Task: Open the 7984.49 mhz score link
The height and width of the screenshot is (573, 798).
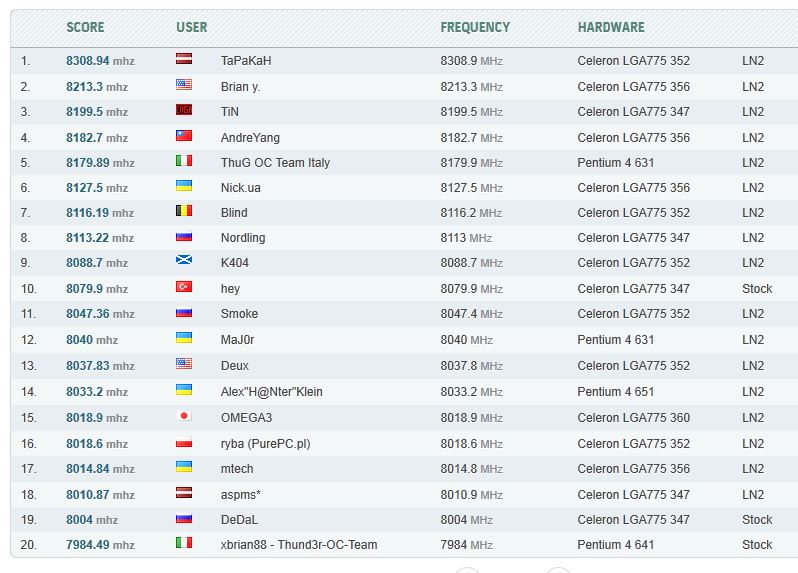Action: [x=100, y=545]
